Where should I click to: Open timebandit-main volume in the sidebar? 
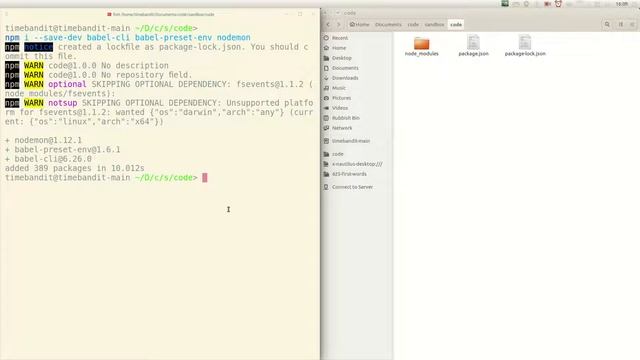pyautogui.click(x=351, y=141)
